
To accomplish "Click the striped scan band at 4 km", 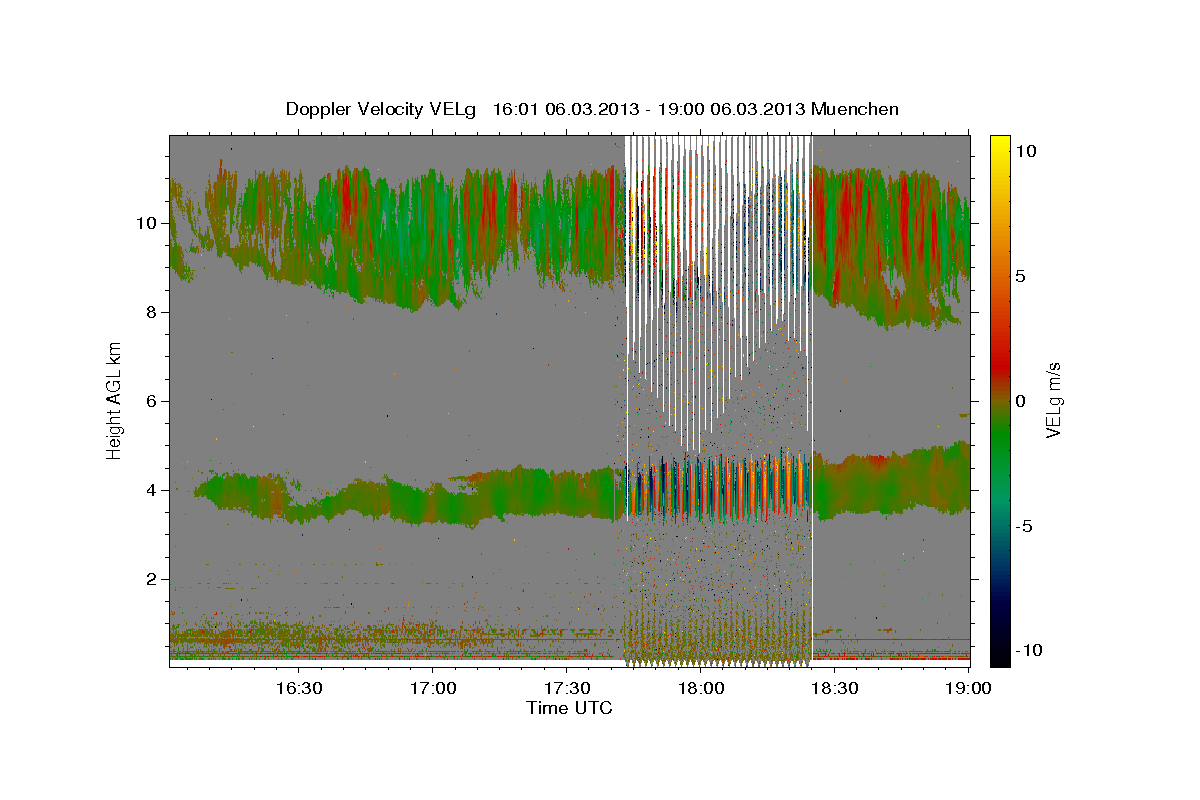I will pos(718,487).
